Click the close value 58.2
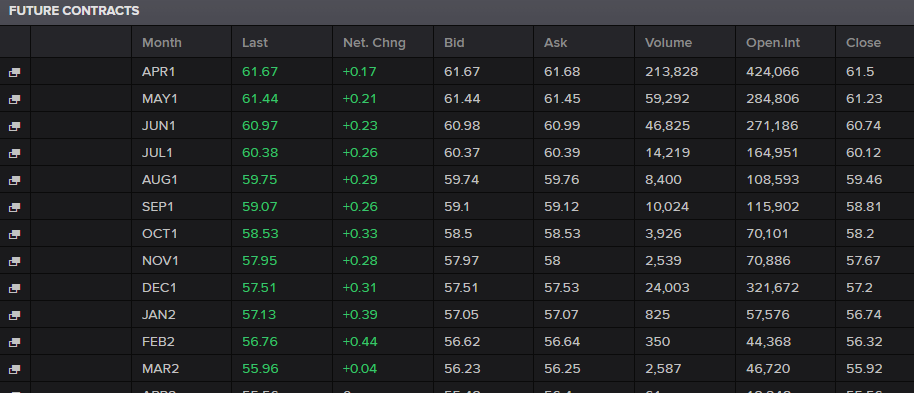Viewport: 914px width, 393px height. tap(860, 233)
